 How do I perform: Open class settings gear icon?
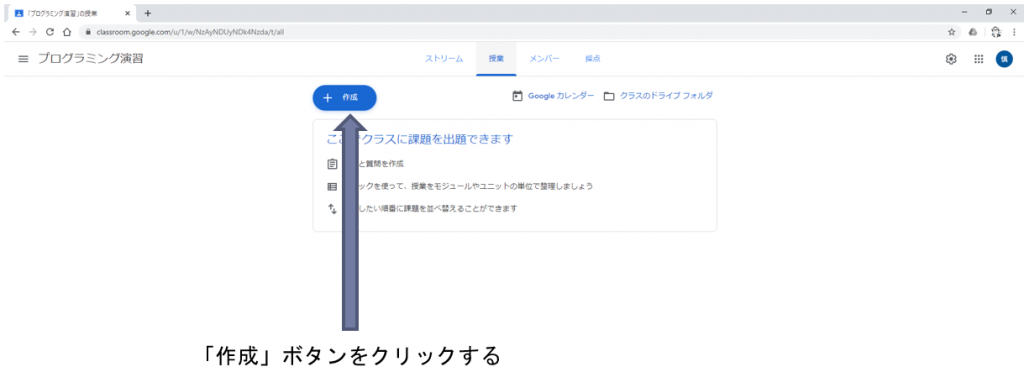(951, 59)
